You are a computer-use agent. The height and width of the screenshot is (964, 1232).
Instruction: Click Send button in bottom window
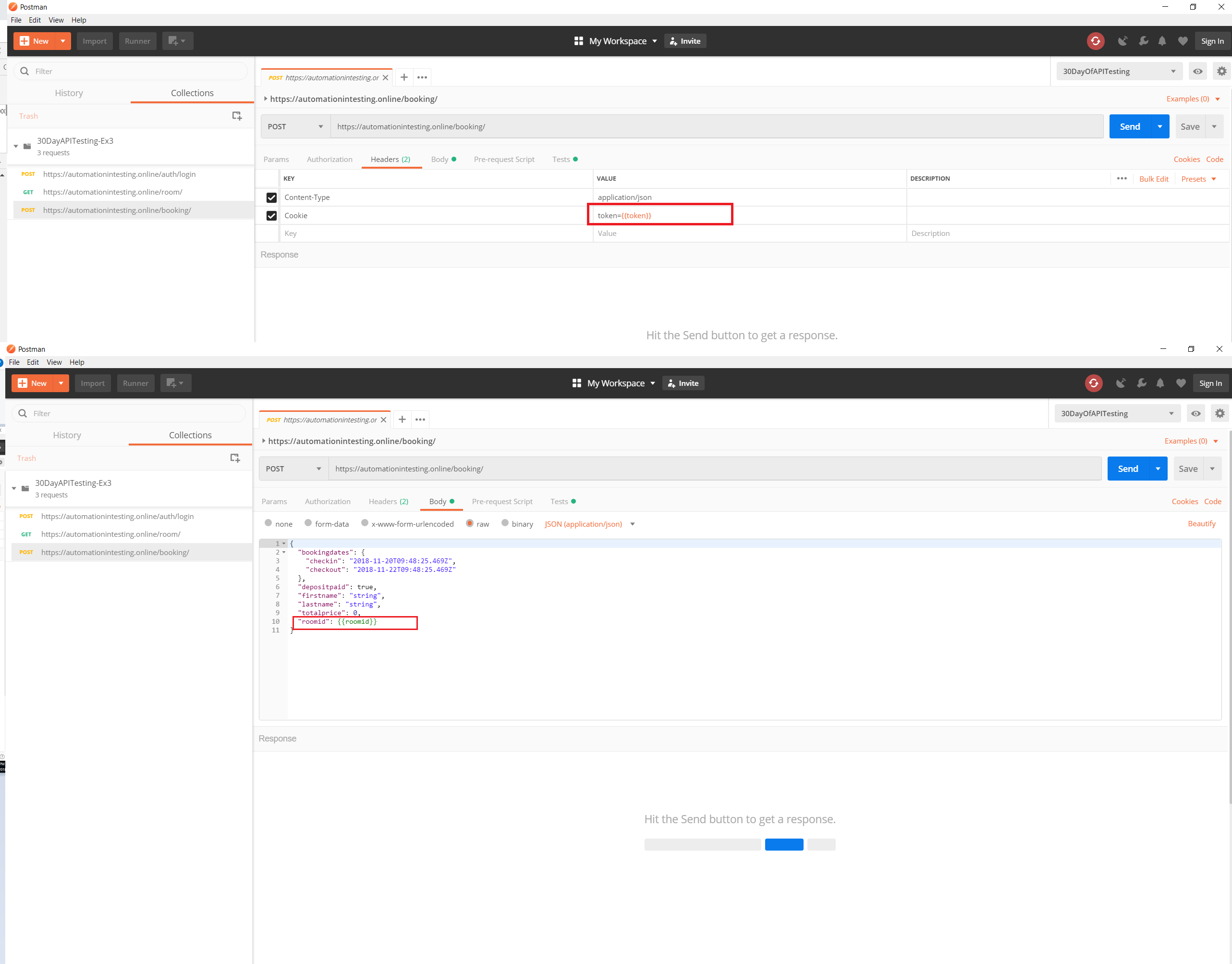tap(1128, 469)
